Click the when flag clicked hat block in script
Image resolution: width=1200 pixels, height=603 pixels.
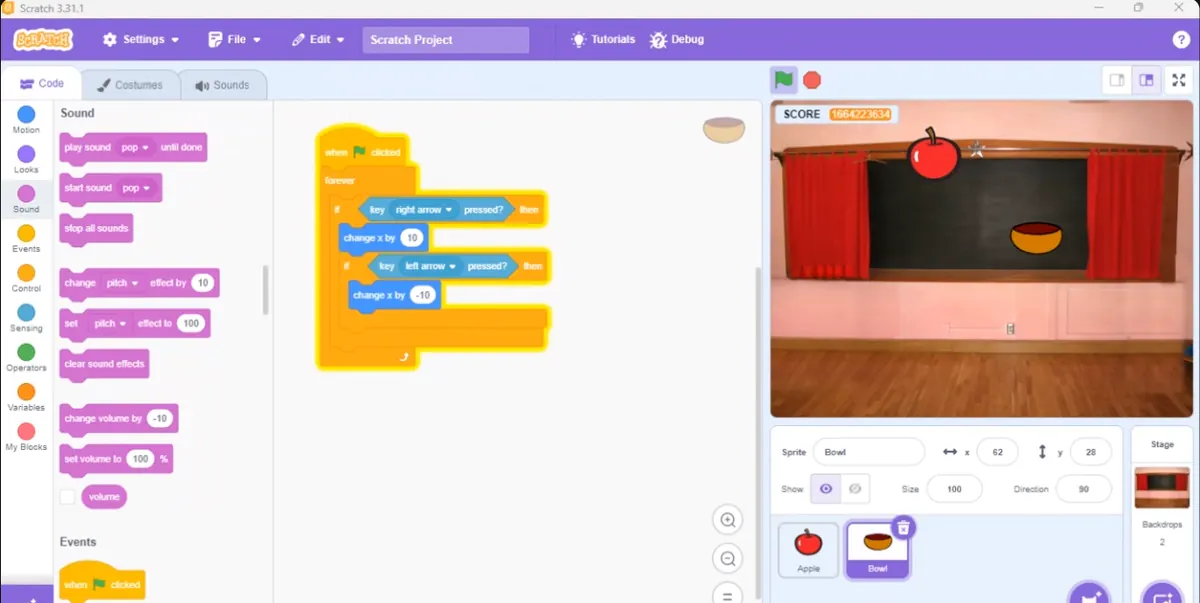click(362, 150)
